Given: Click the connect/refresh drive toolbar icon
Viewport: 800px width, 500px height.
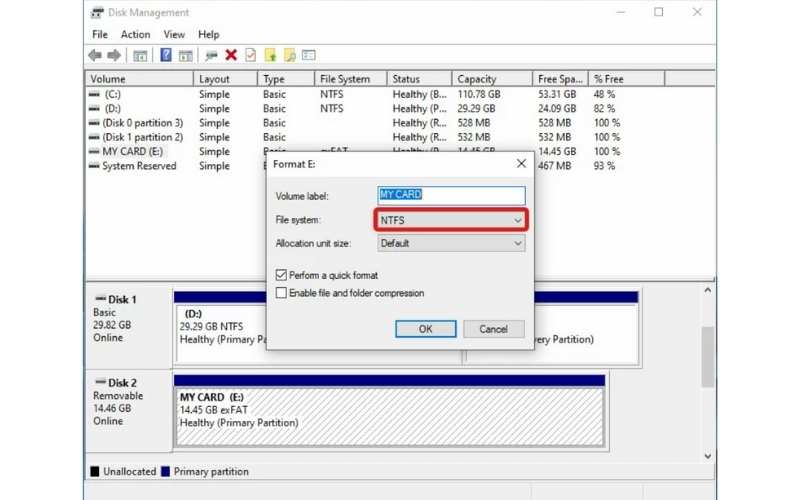Looking at the screenshot, I should [x=211, y=55].
